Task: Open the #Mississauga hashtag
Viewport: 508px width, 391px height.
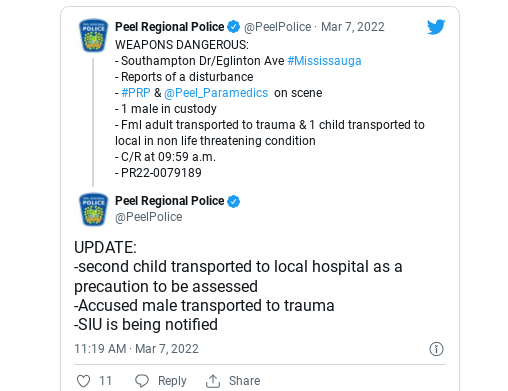Action: pyautogui.click(x=324, y=61)
